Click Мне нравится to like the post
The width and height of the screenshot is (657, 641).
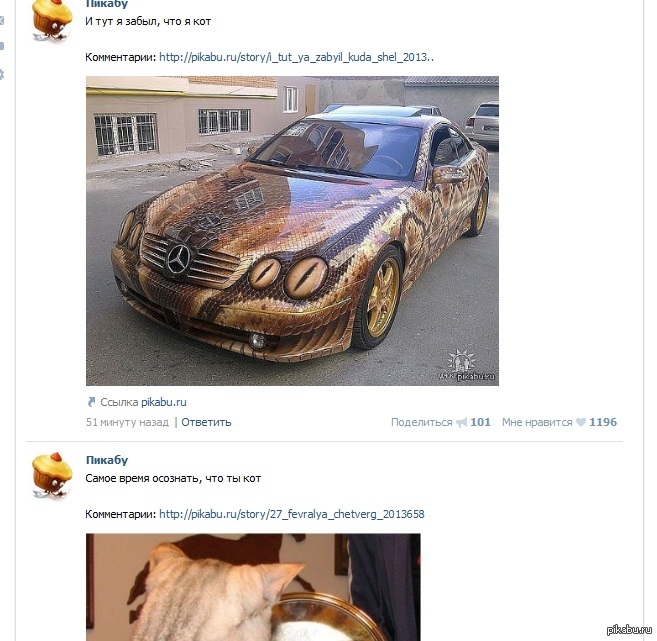tap(537, 422)
